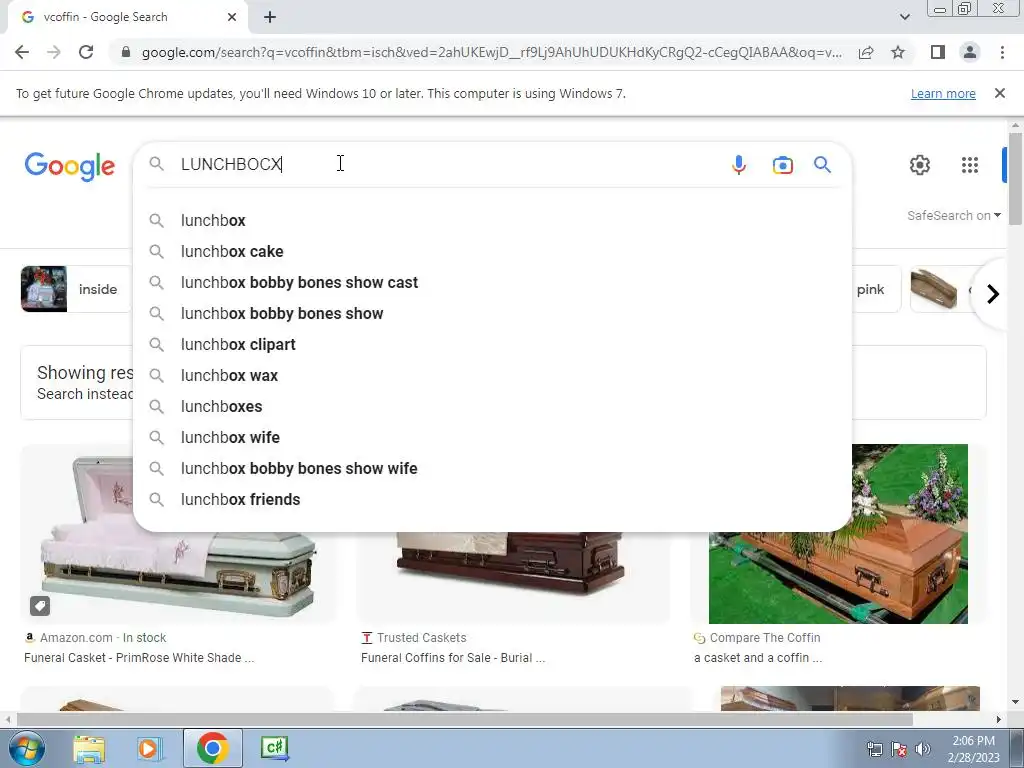Image resolution: width=1024 pixels, height=768 pixels.
Task: Click the horizontal scrollbar thumb
Action: (x=464, y=719)
